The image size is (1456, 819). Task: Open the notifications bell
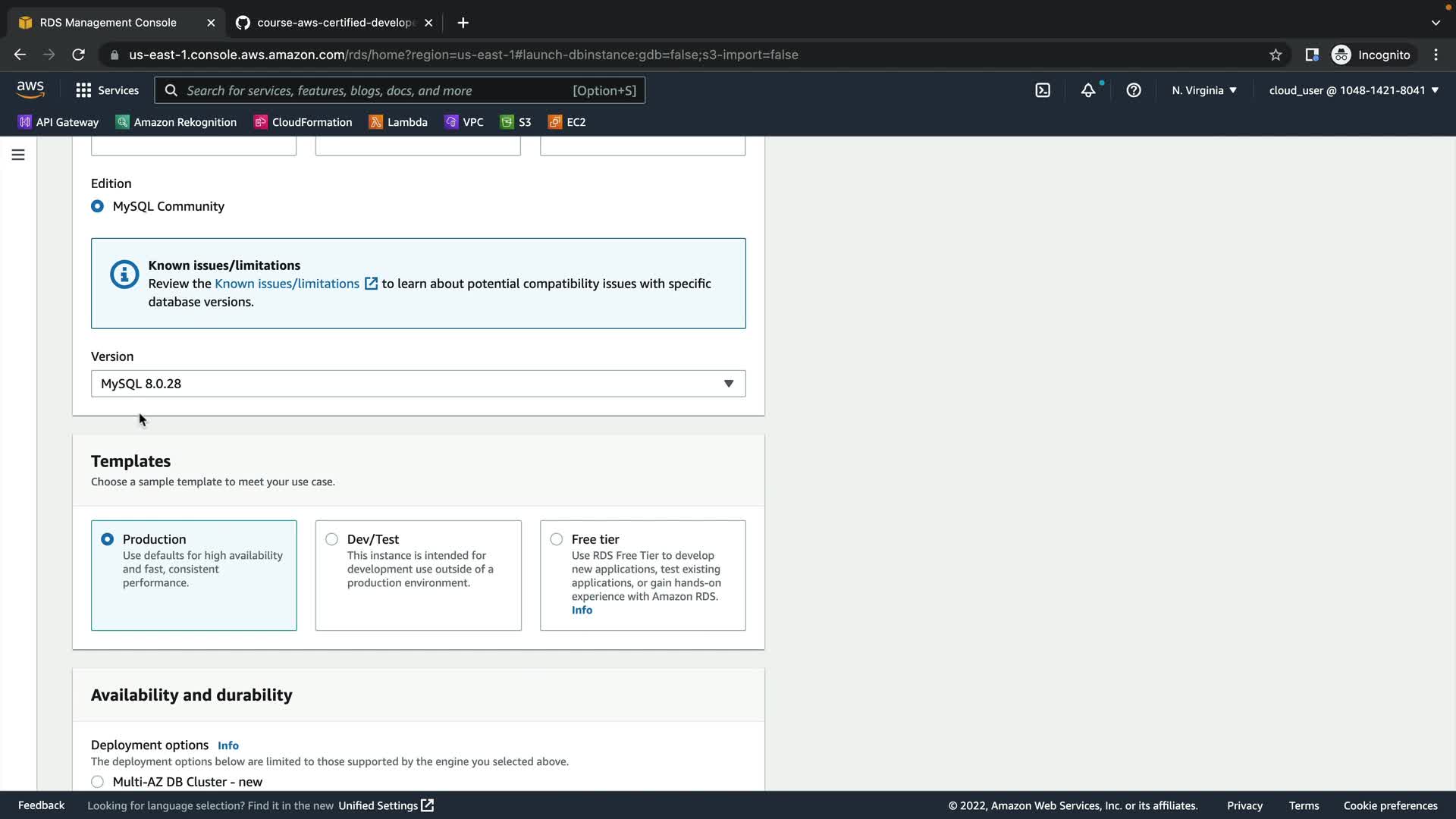(1088, 90)
